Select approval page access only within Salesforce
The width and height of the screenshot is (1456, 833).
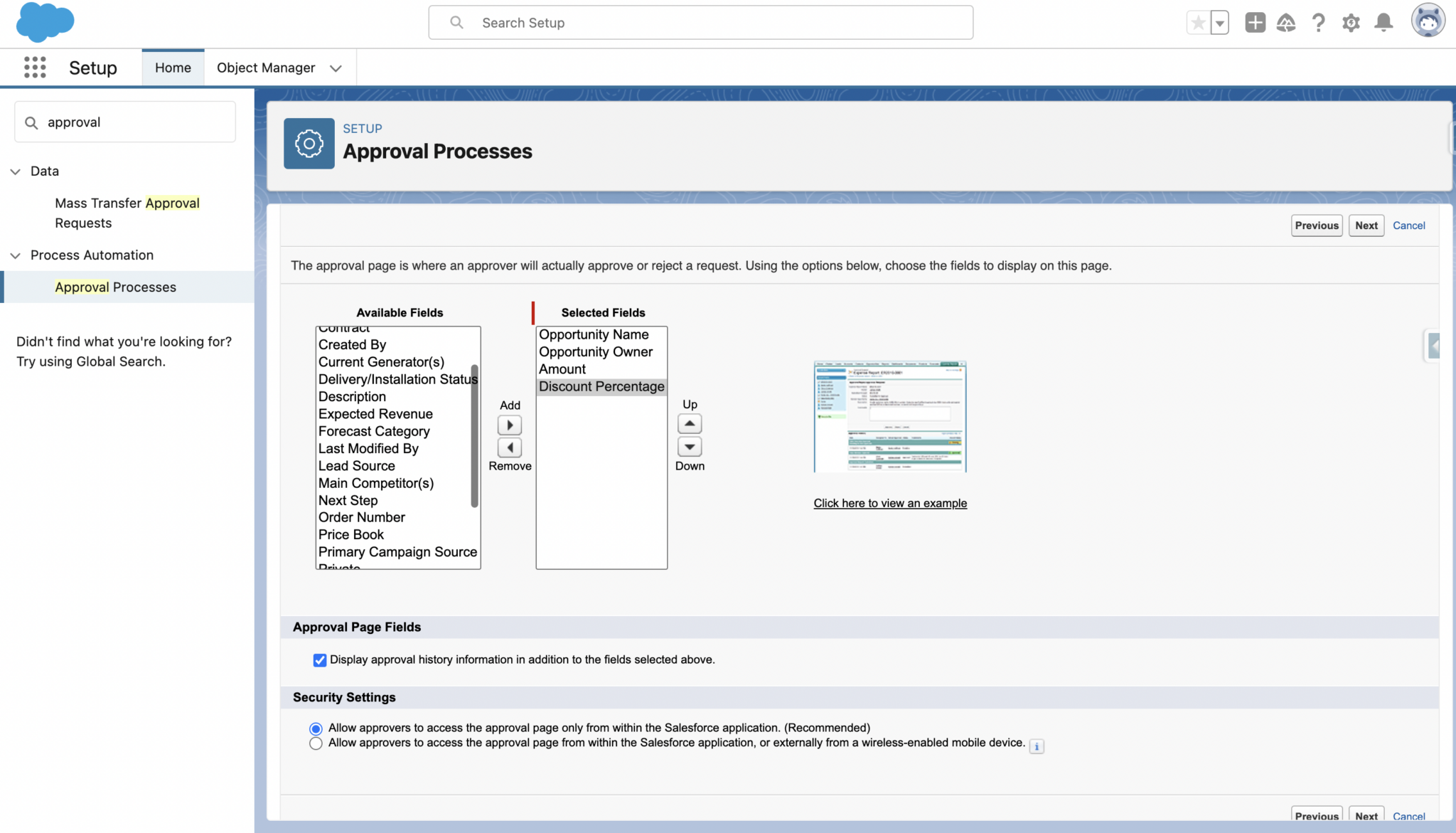pyautogui.click(x=316, y=728)
